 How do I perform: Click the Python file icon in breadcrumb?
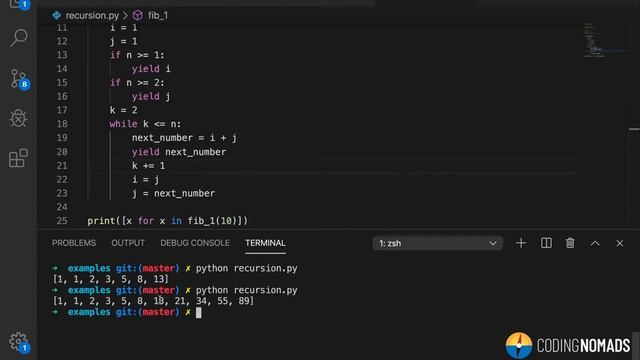57,16
